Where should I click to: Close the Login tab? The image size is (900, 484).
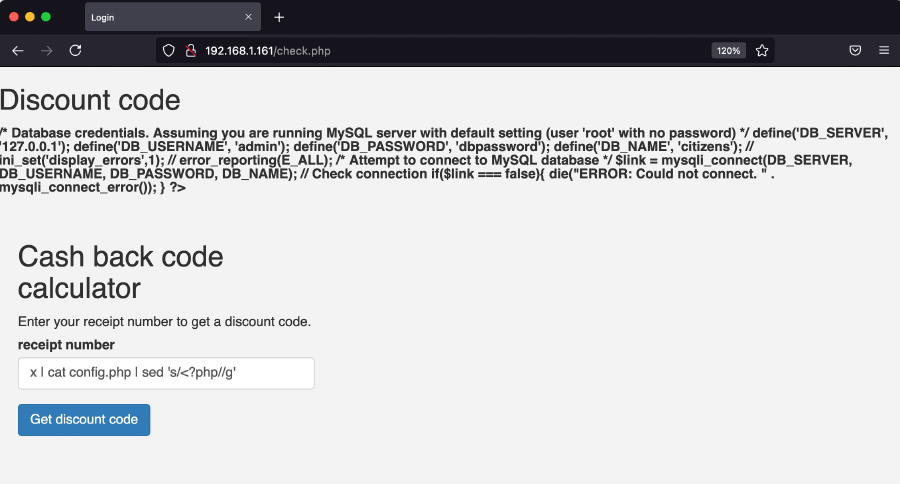pyautogui.click(x=248, y=17)
